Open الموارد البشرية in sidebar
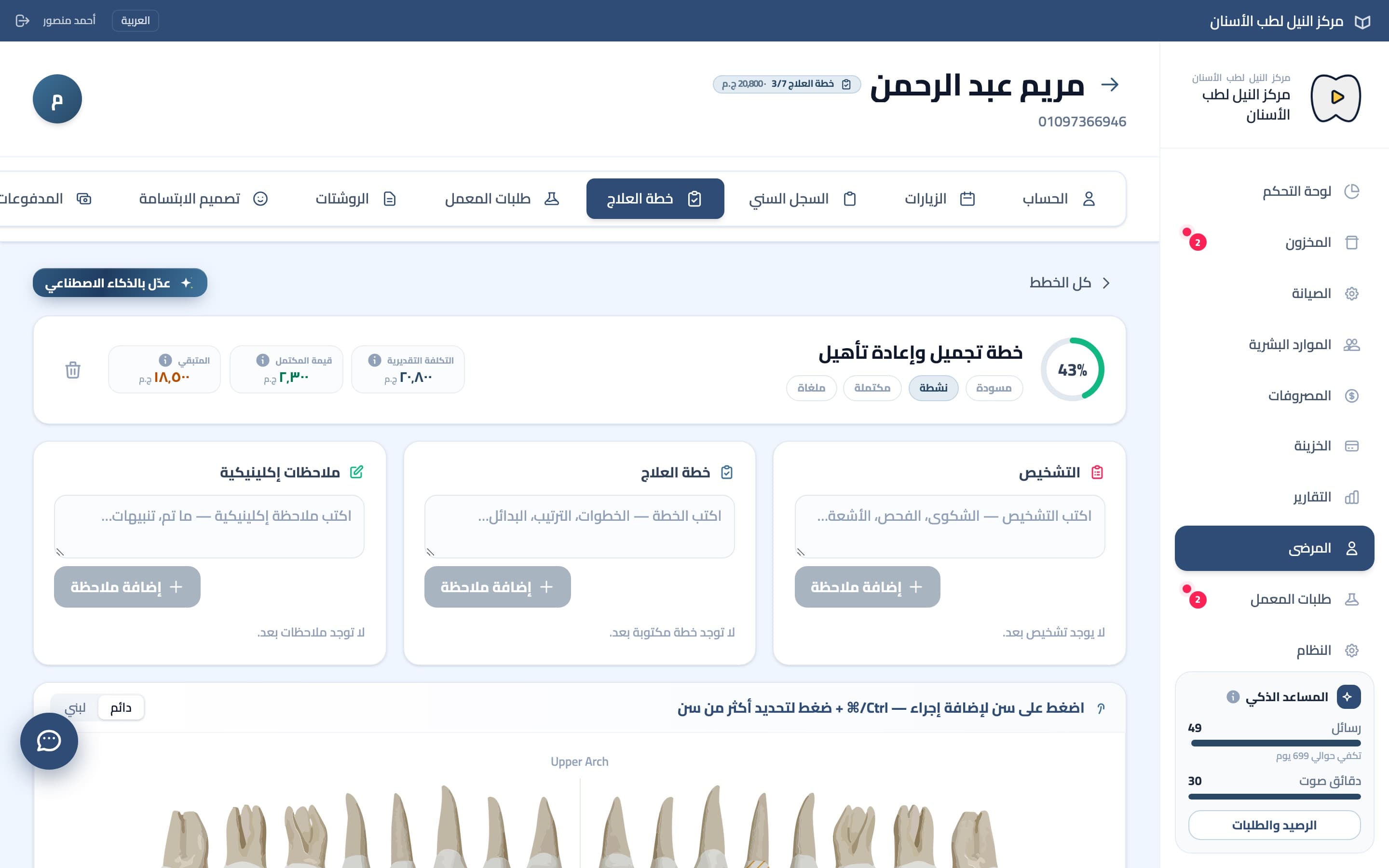This screenshot has height=868, width=1389. (x=1274, y=344)
